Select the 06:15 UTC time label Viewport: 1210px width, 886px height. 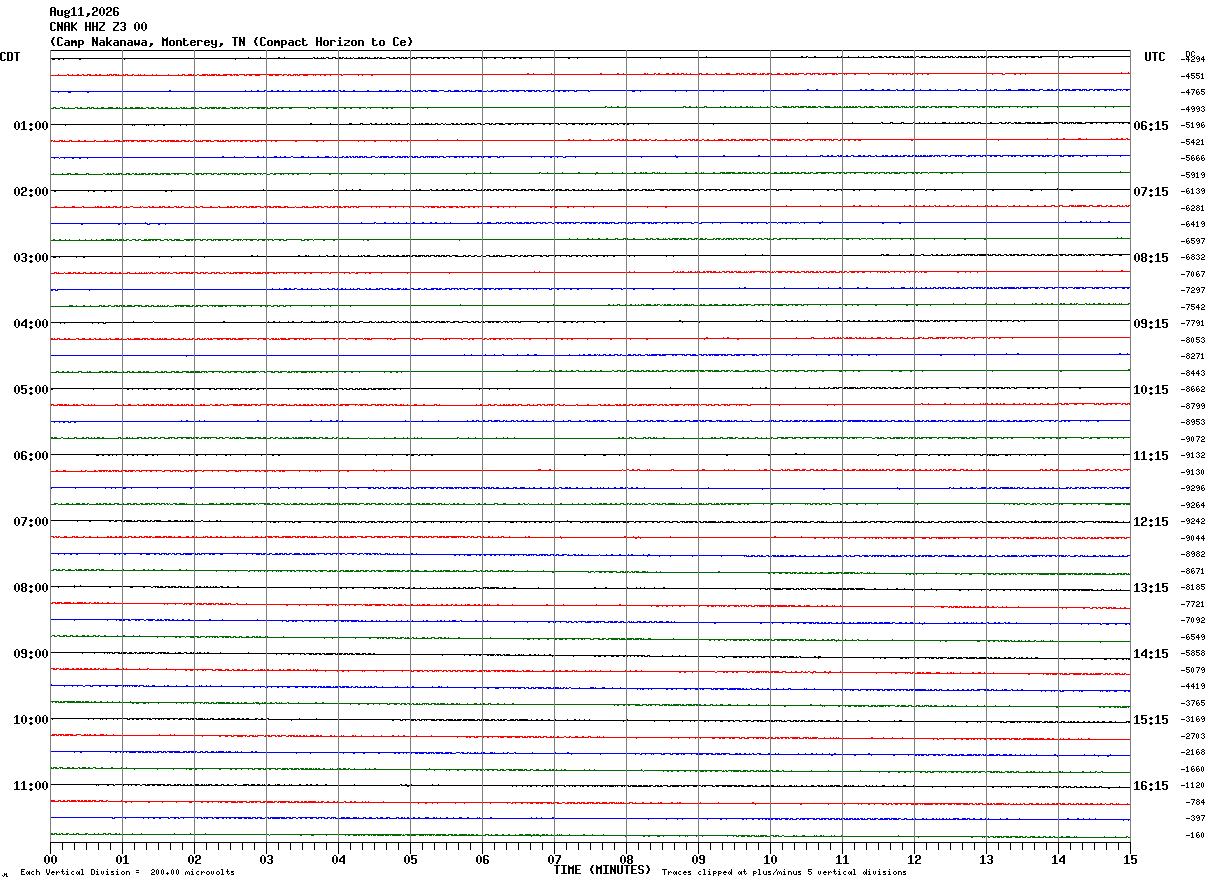point(1151,126)
